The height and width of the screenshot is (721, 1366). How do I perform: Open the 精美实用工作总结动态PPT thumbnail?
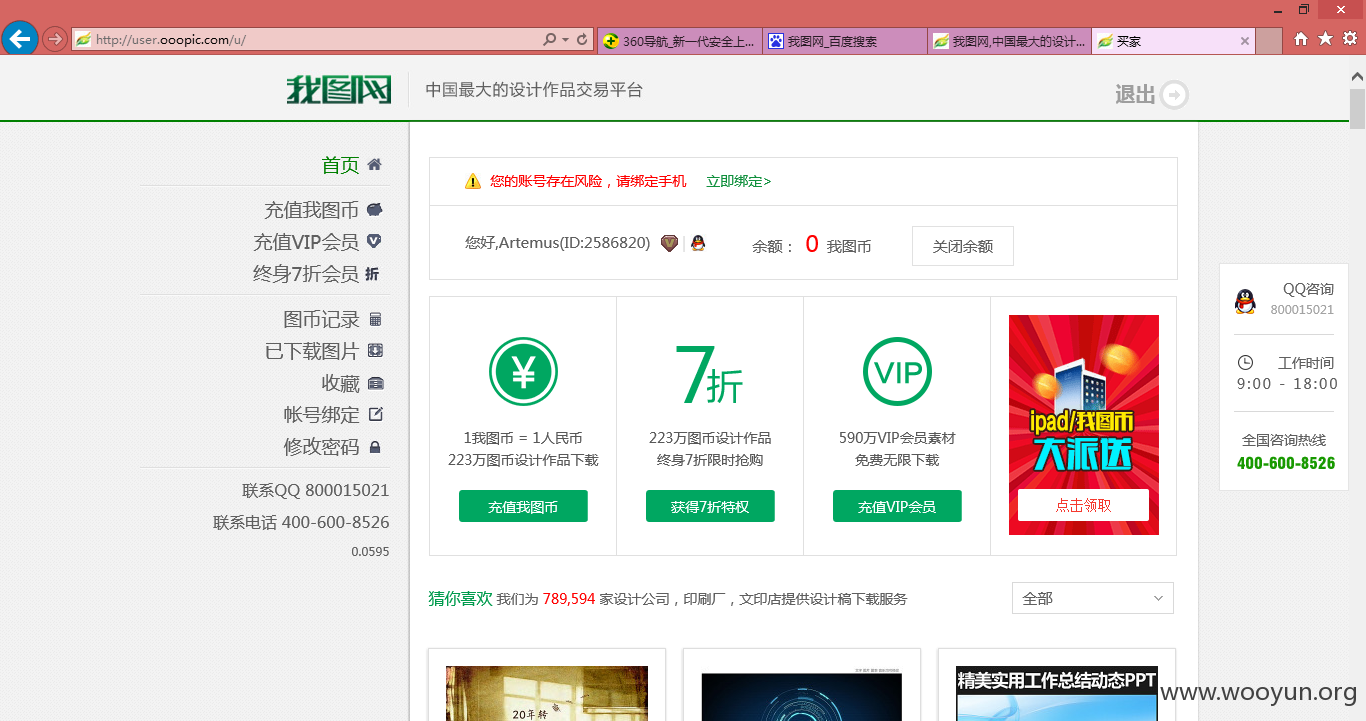pyautogui.click(x=1057, y=693)
